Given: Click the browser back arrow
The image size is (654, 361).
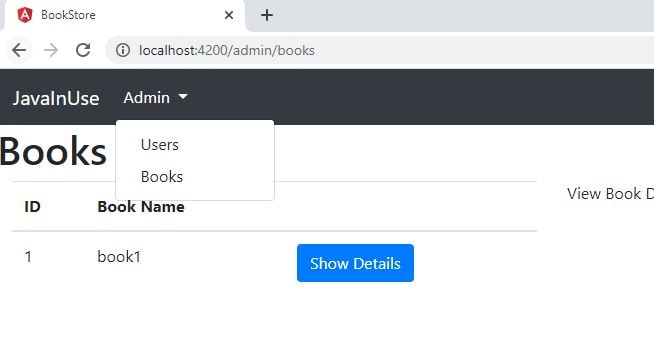Looking at the screenshot, I should tap(19, 50).
